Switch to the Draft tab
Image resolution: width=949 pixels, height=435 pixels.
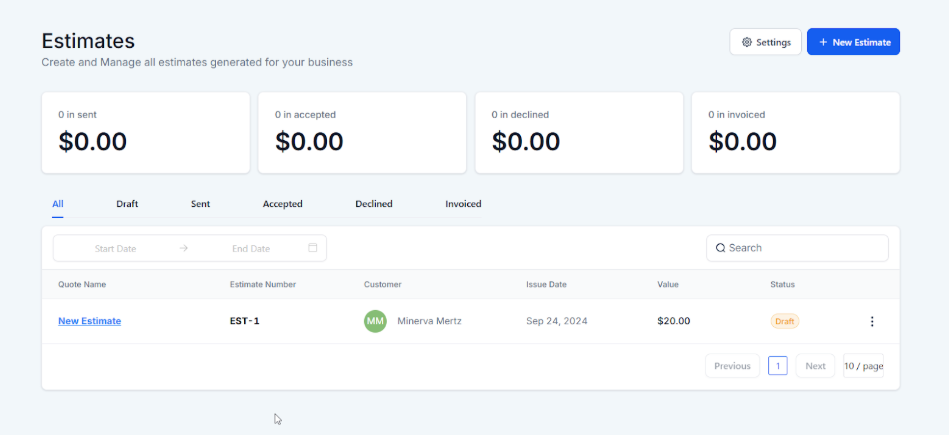[x=127, y=204]
